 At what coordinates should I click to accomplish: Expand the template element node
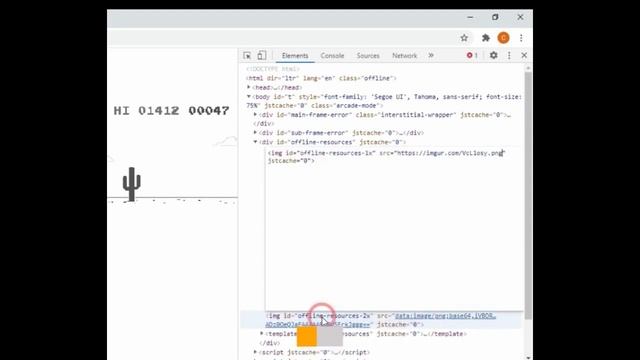point(262,333)
